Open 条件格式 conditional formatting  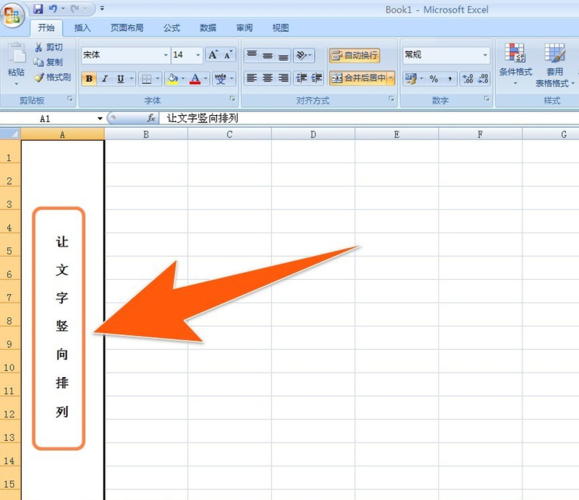click(515, 65)
